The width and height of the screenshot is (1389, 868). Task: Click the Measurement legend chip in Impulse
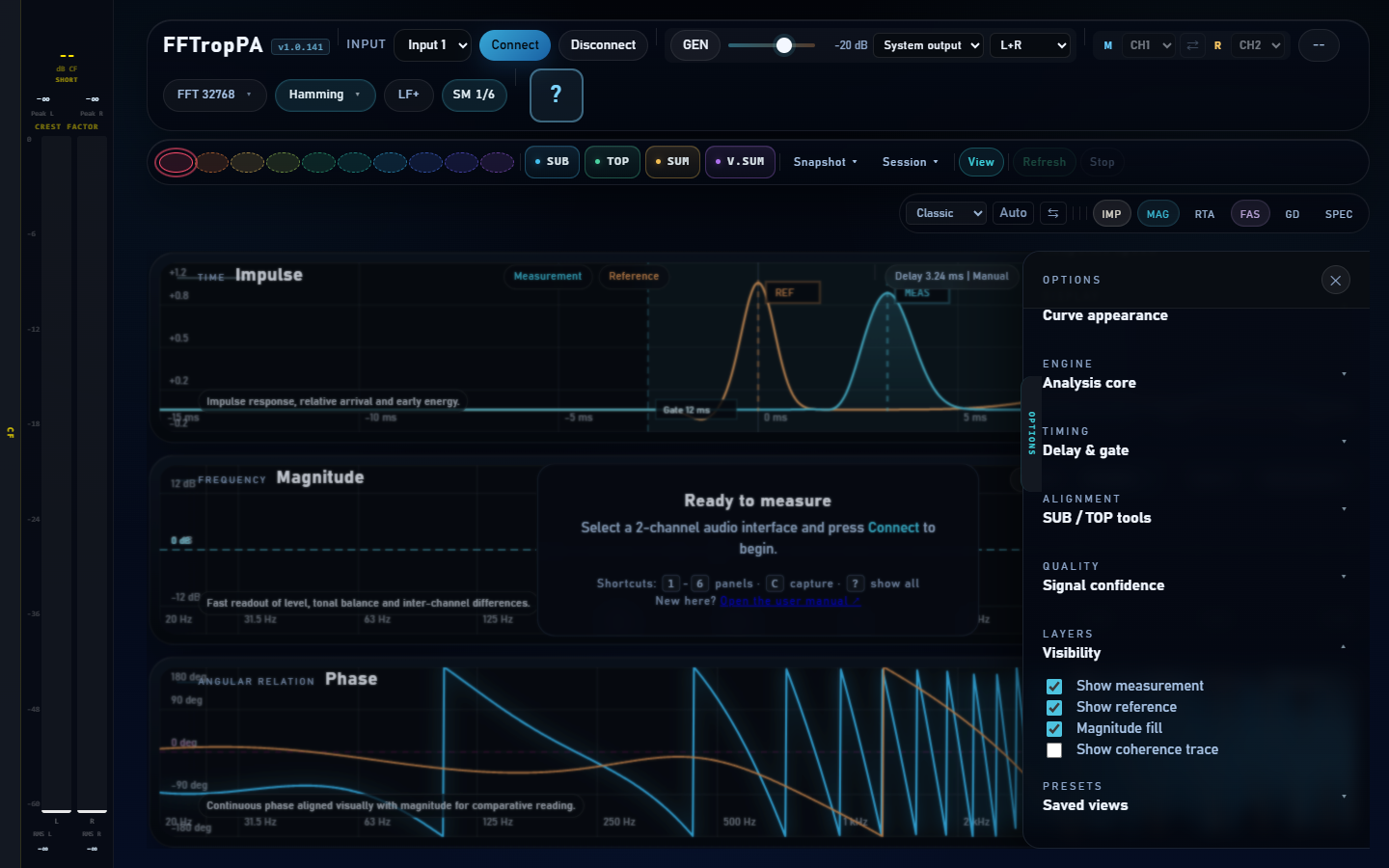[x=548, y=277]
